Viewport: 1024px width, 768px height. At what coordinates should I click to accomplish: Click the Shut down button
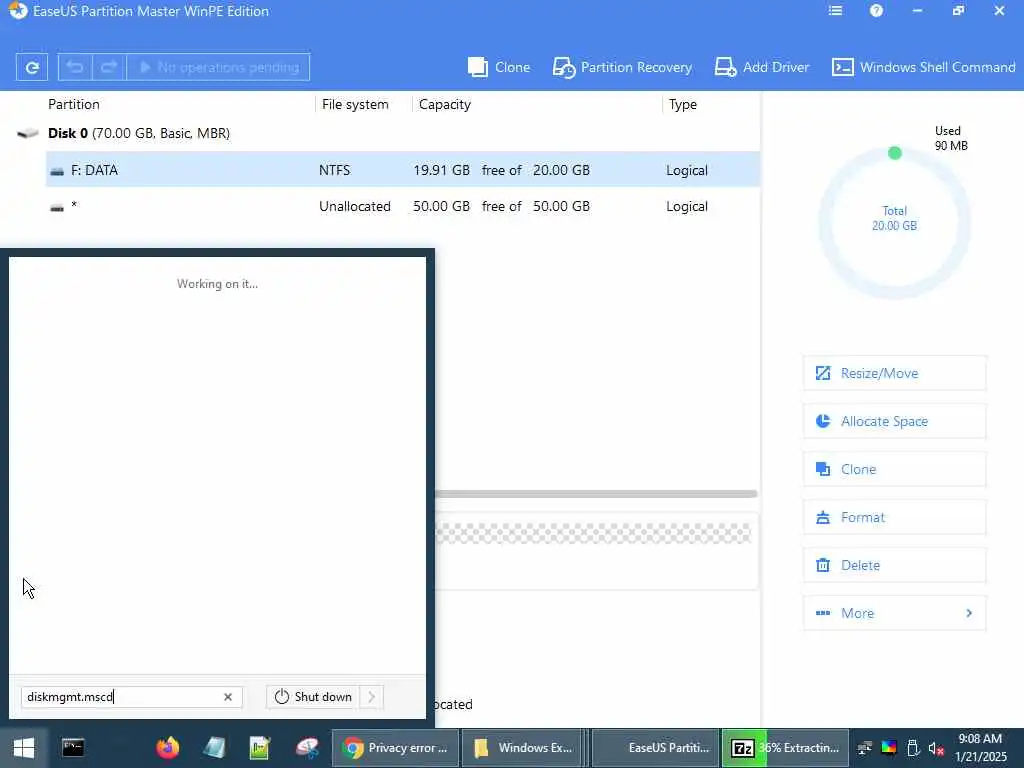[313, 697]
